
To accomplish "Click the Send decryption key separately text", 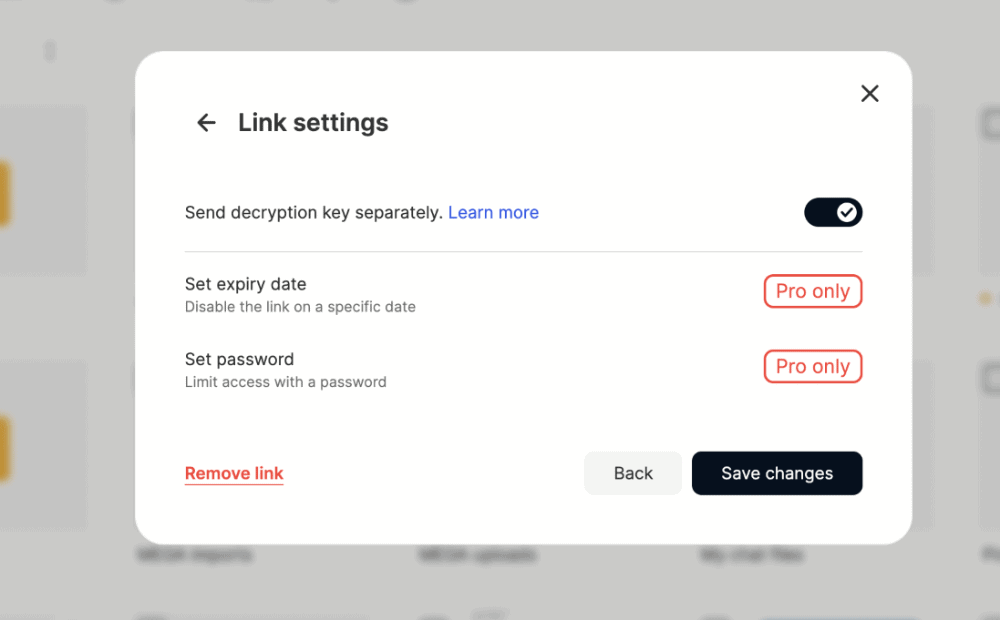I will point(313,212).
